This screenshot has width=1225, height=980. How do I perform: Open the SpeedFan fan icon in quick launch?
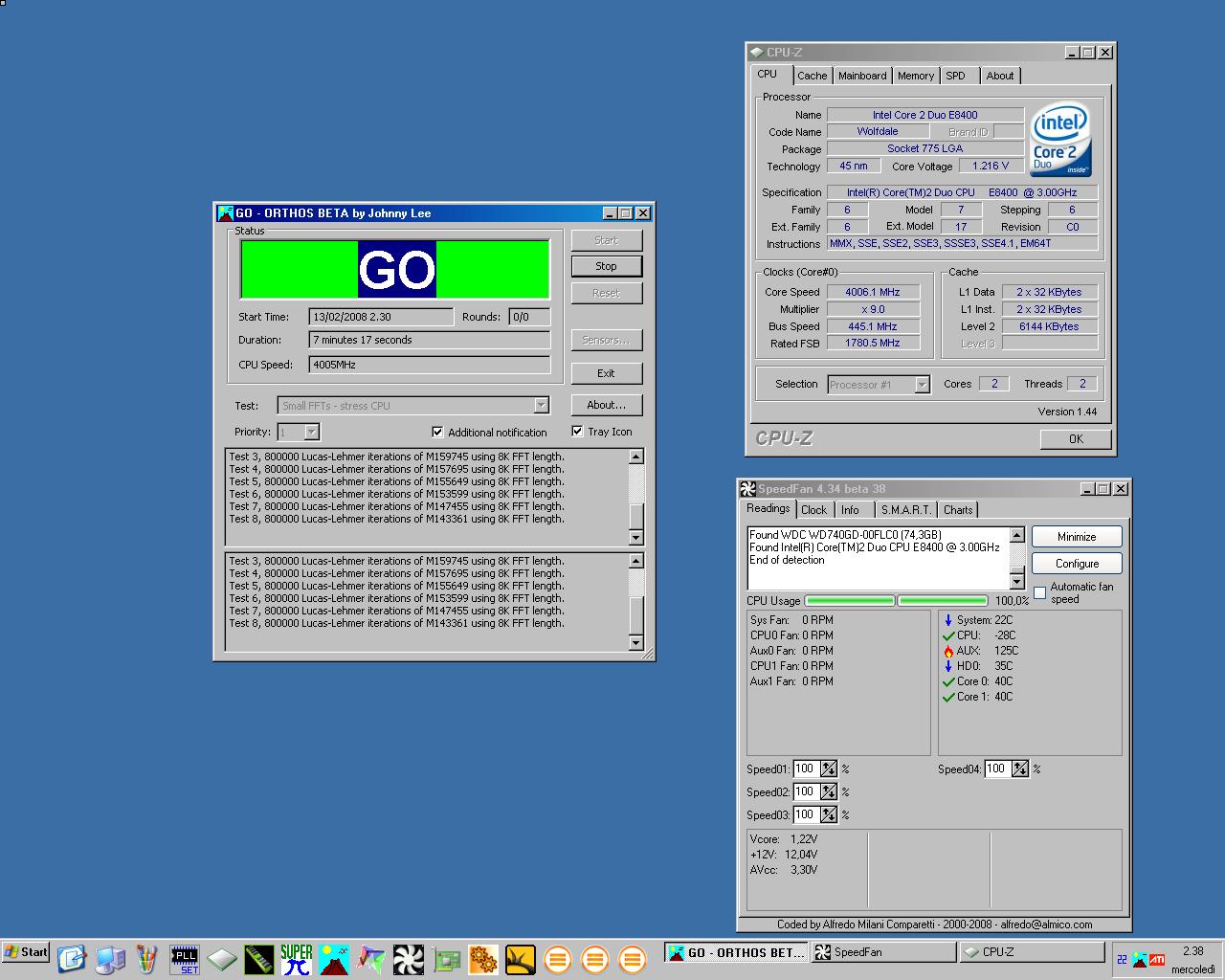409,959
